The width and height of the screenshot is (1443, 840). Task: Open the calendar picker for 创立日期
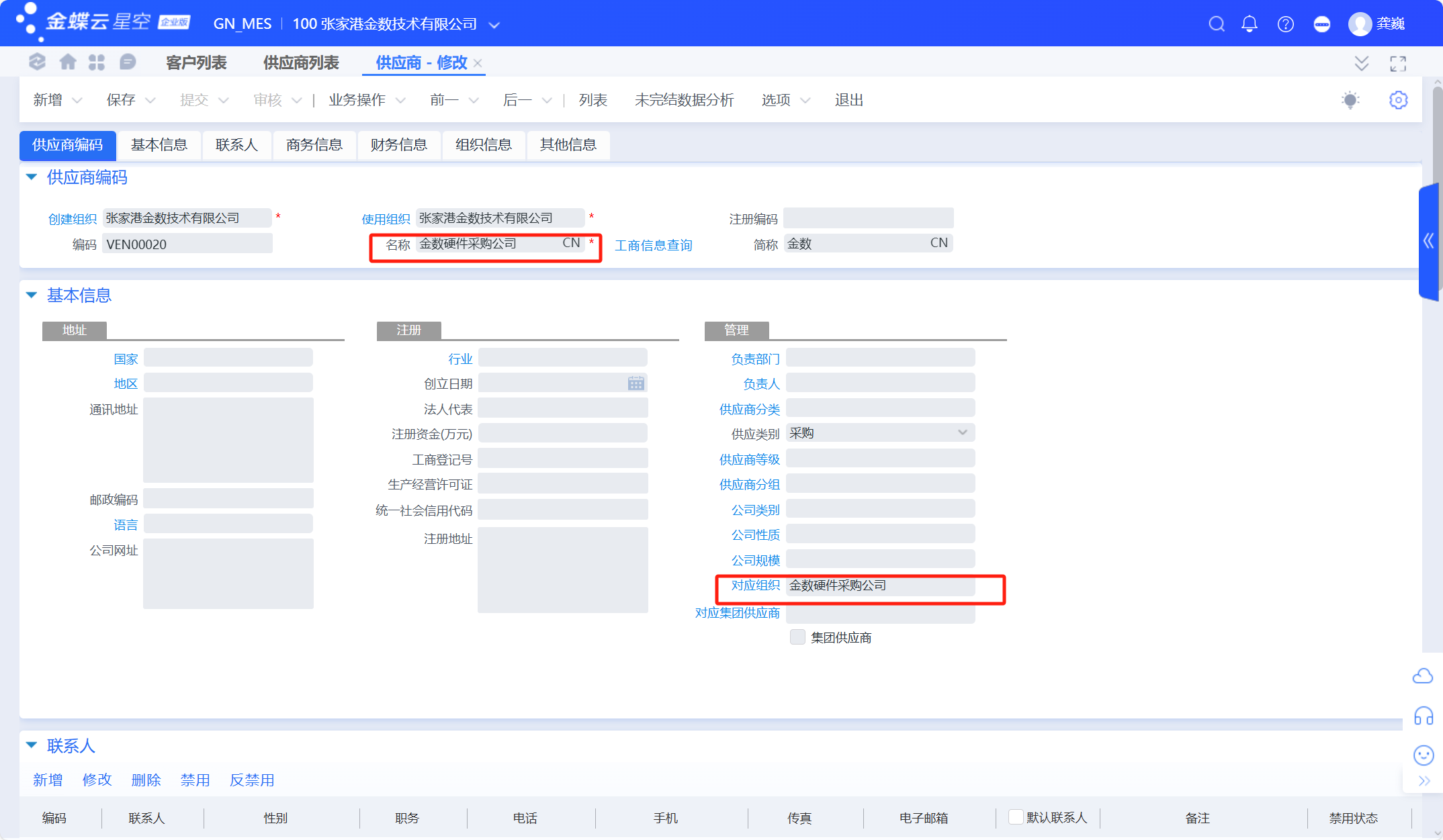(x=636, y=383)
